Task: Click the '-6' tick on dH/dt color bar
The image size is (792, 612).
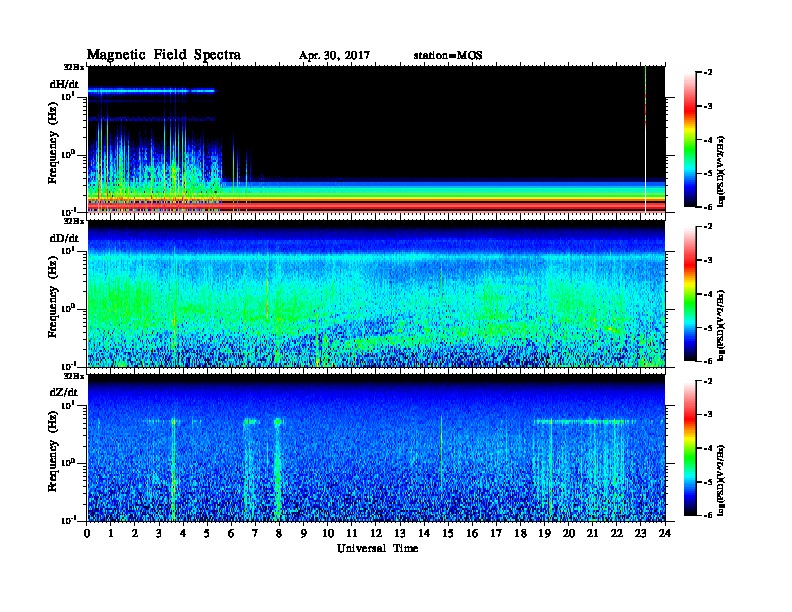Action: [x=708, y=207]
